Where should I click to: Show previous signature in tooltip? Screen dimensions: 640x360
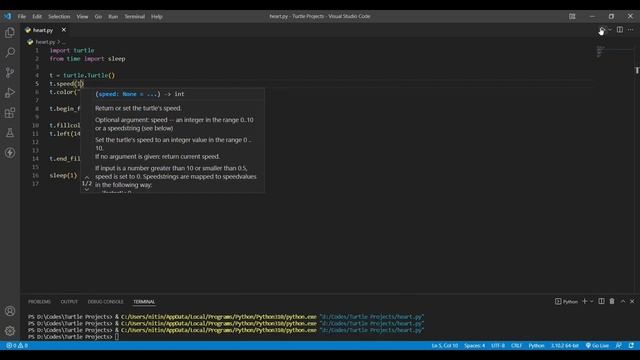[x=87, y=177]
